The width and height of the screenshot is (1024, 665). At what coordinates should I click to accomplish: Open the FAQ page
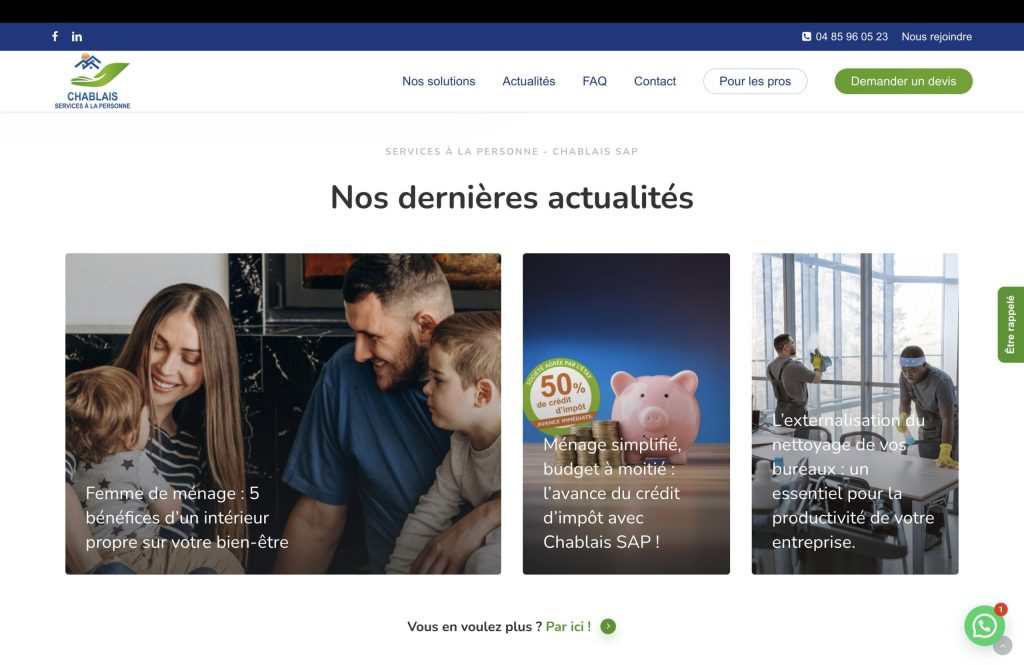pos(595,81)
